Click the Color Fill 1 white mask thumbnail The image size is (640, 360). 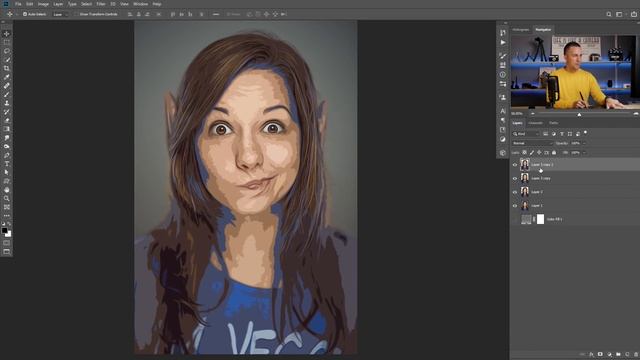pos(540,219)
